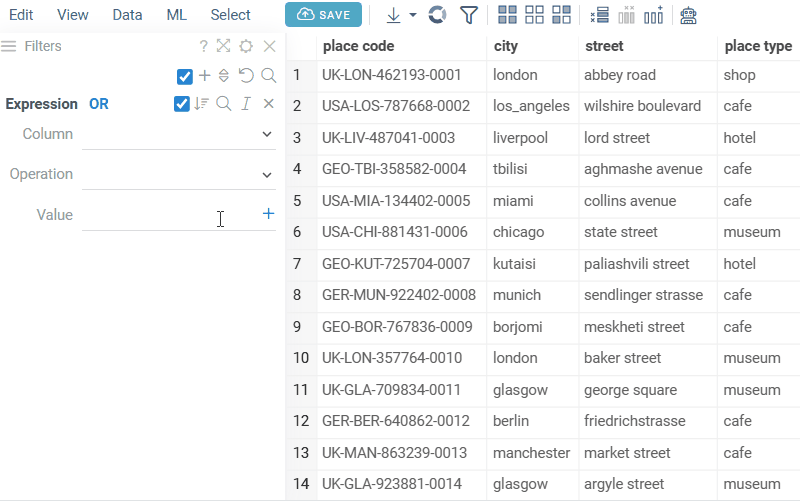800x501 pixels.
Task: Select the chicago city cell
Action: pos(533,233)
